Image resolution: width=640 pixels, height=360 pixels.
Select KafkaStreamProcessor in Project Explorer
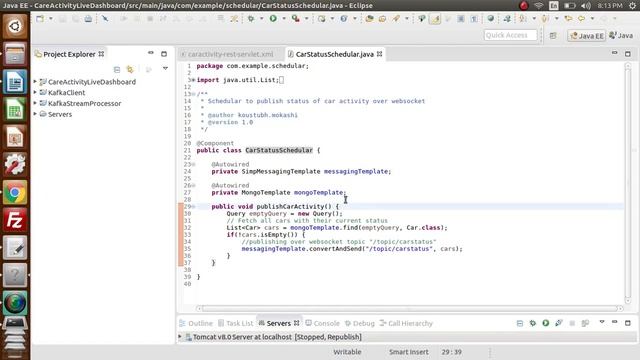point(84,104)
